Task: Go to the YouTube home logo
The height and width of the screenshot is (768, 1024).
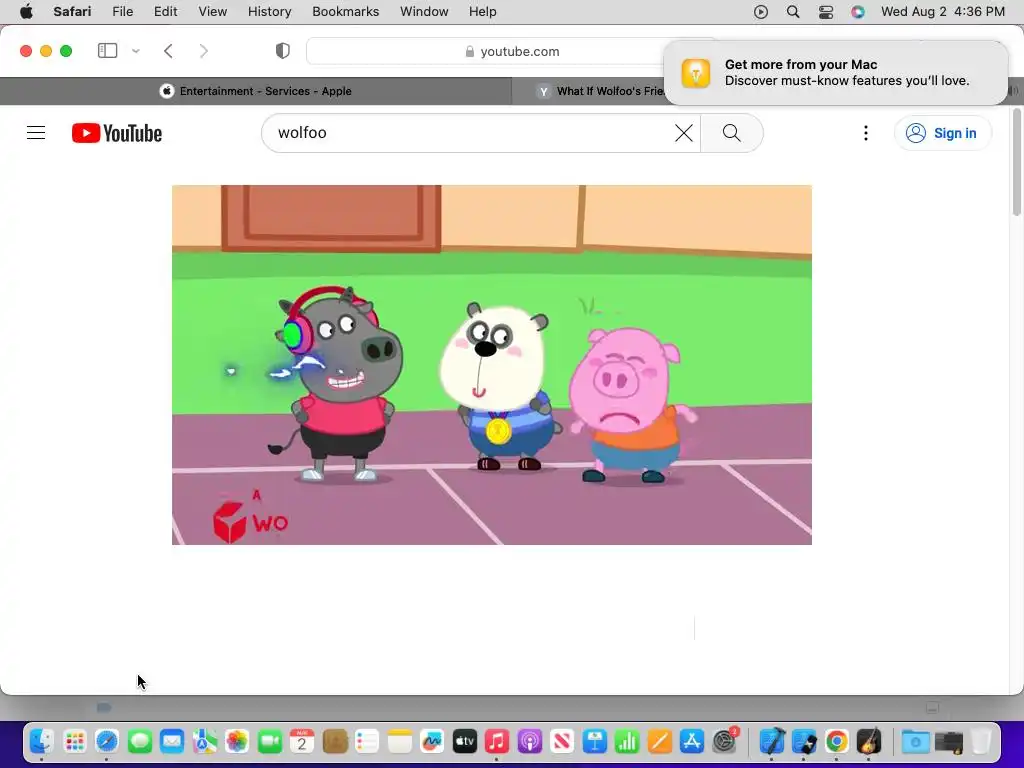Action: tap(117, 133)
